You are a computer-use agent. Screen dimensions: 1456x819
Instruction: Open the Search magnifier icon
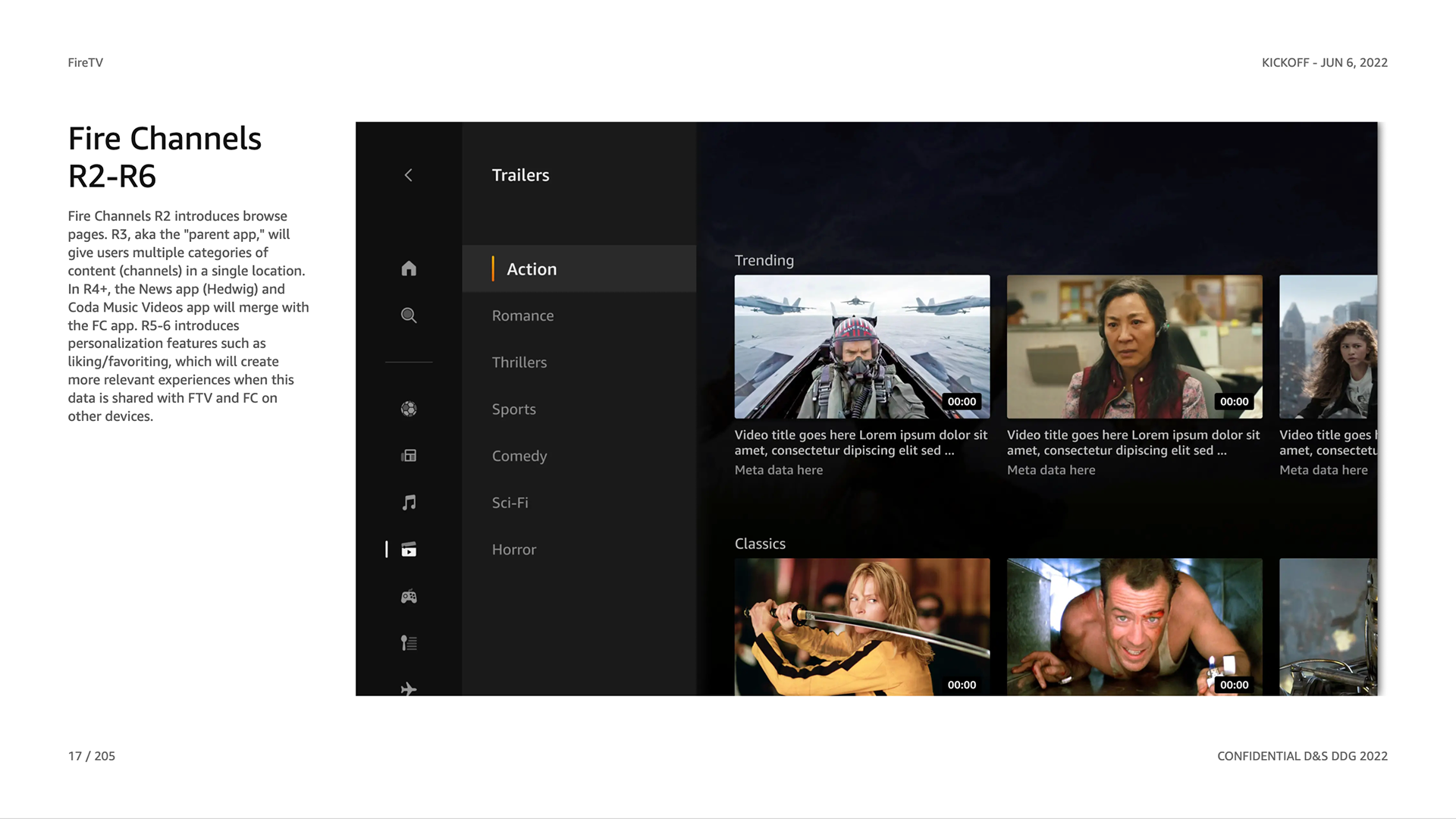(409, 315)
